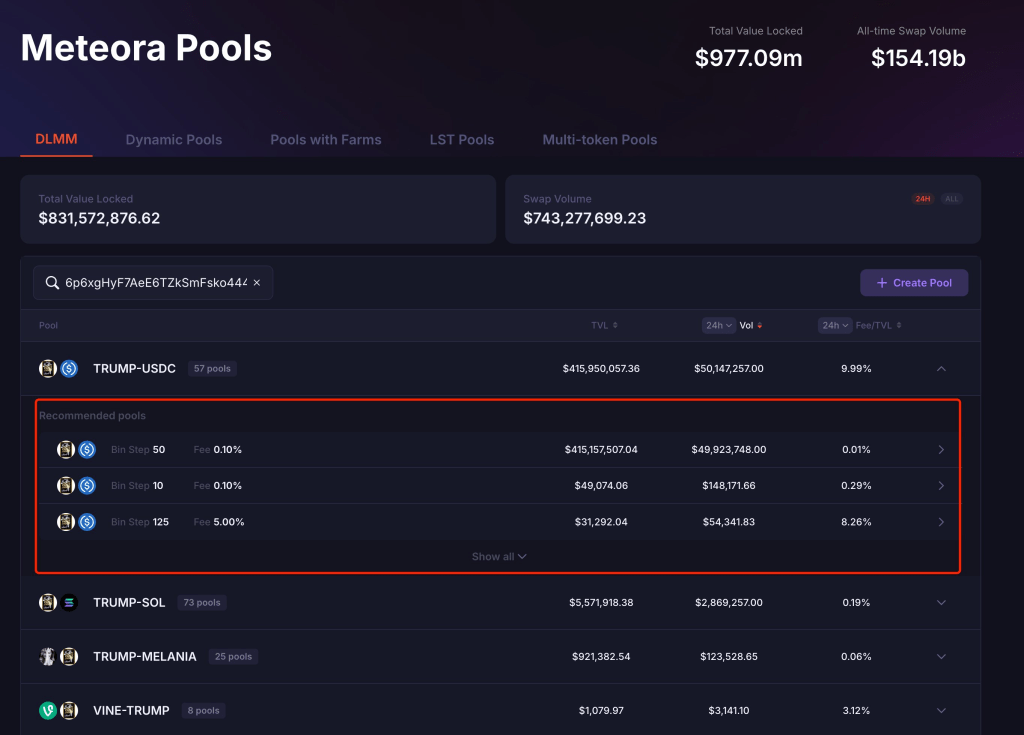This screenshot has height=735, width=1024.
Task: Open the 24h dropdown beside Fee/TVL
Action: click(834, 325)
